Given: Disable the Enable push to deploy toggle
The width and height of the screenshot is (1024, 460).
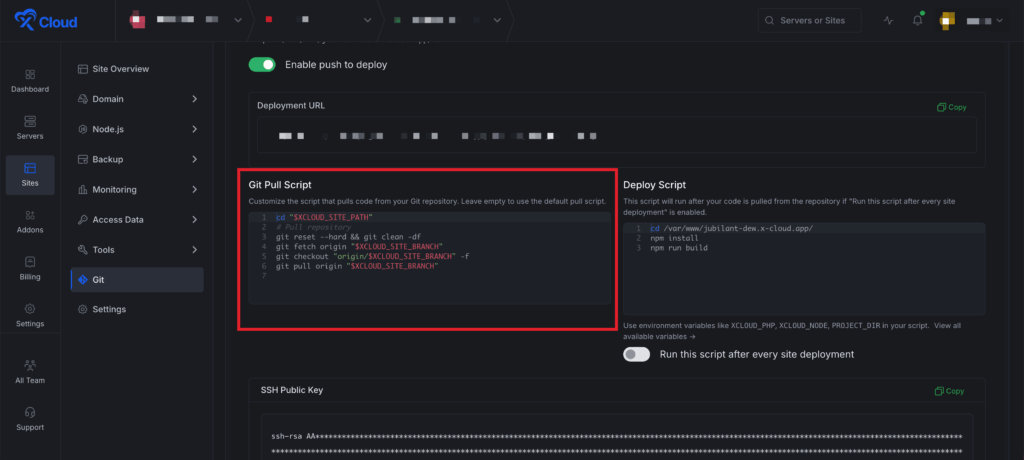Looking at the screenshot, I should pyautogui.click(x=262, y=64).
